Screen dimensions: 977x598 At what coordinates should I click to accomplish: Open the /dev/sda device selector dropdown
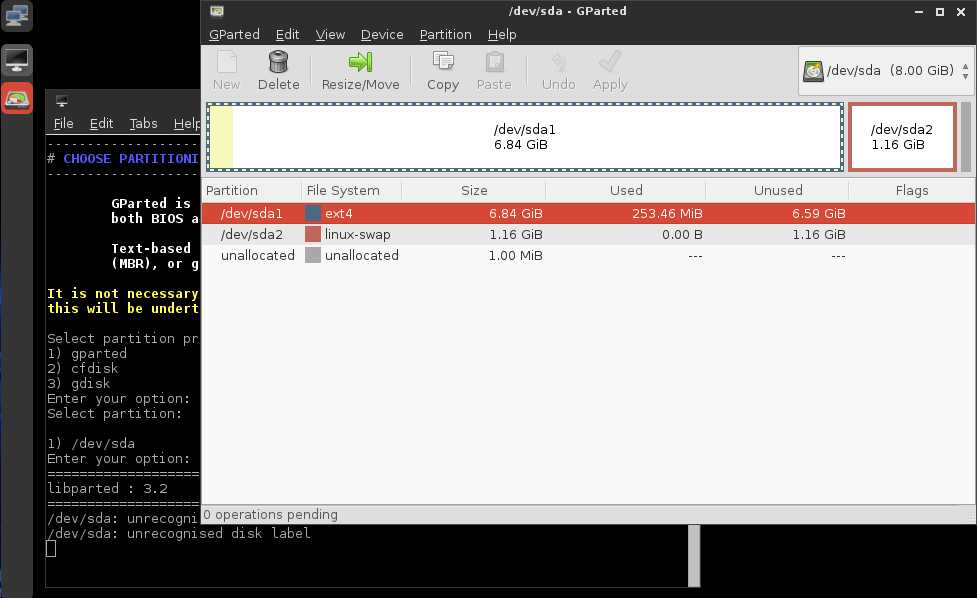coord(886,70)
